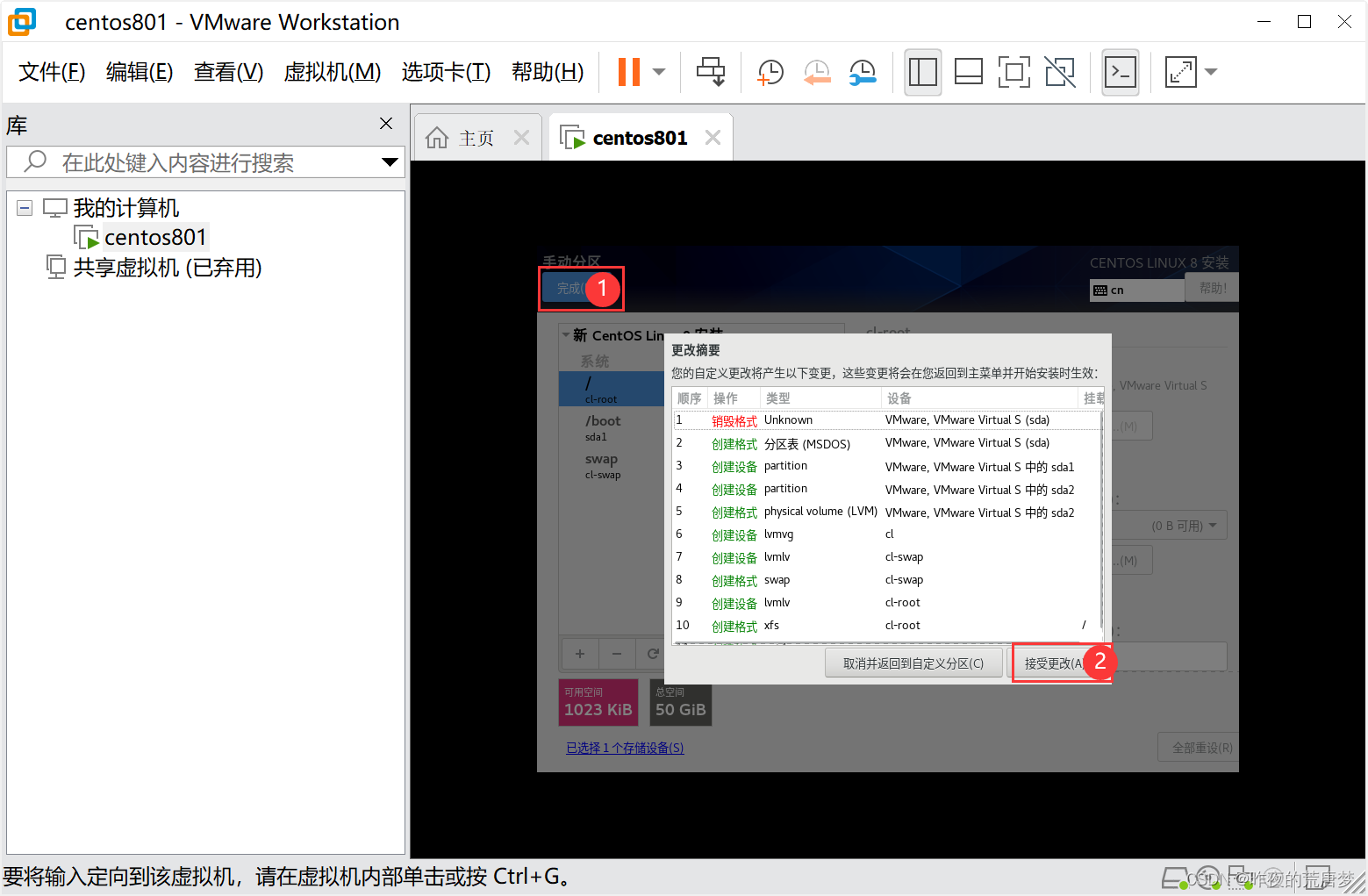Click 取消并返回到自定义分区(C) button
Screen dimensions: 1368x896
click(x=913, y=663)
